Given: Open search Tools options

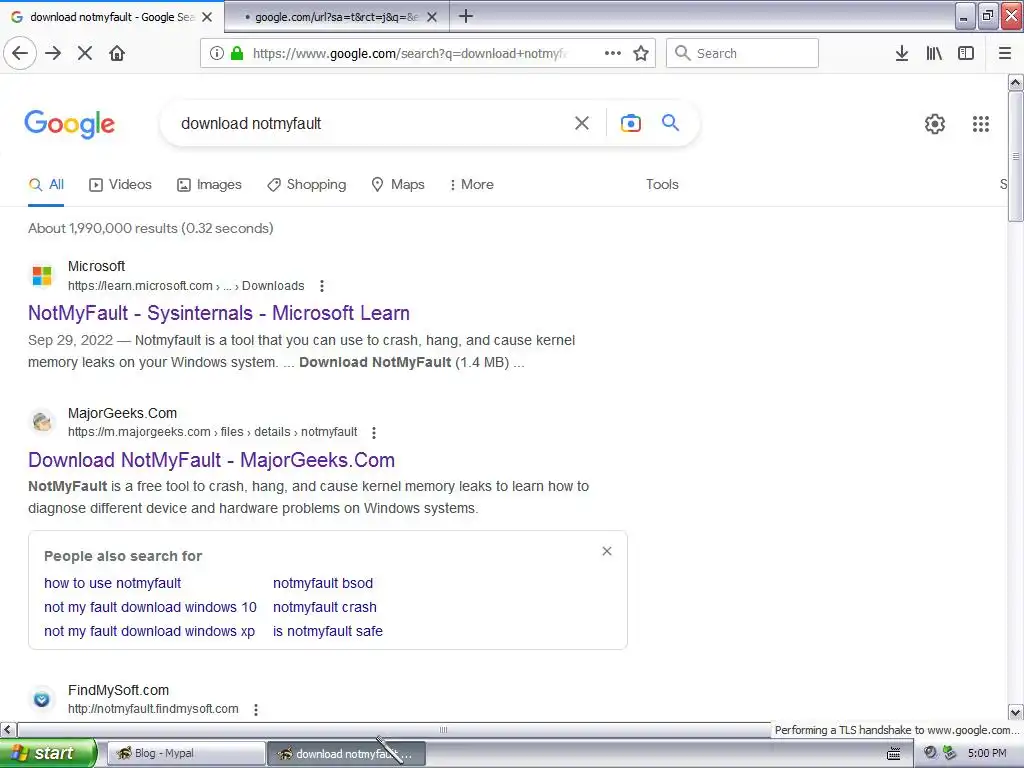Looking at the screenshot, I should (x=662, y=185).
